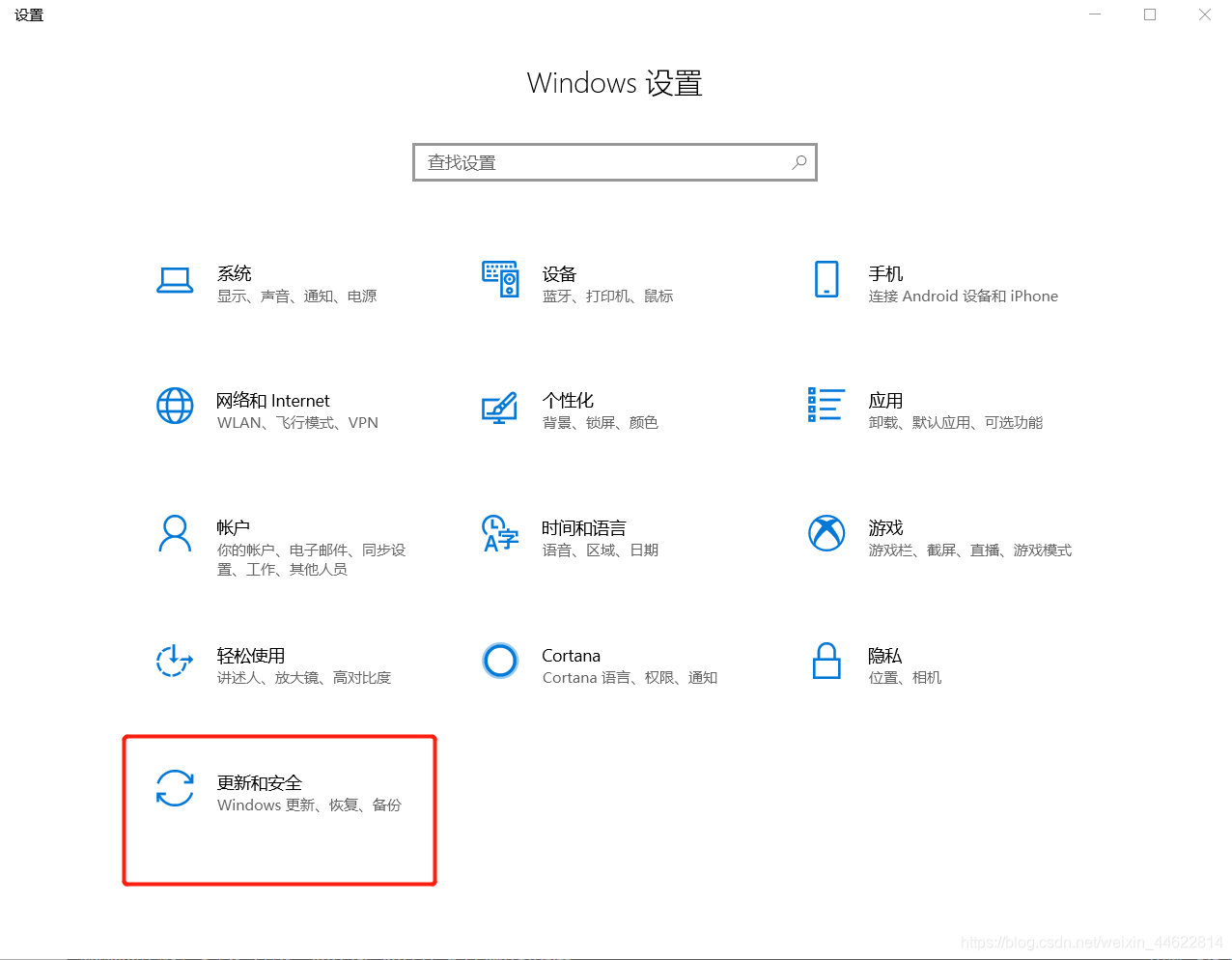This screenshot has width=1232, height=960.
Task: Open the 手机 phone icon
Action: tap(826, 279)
